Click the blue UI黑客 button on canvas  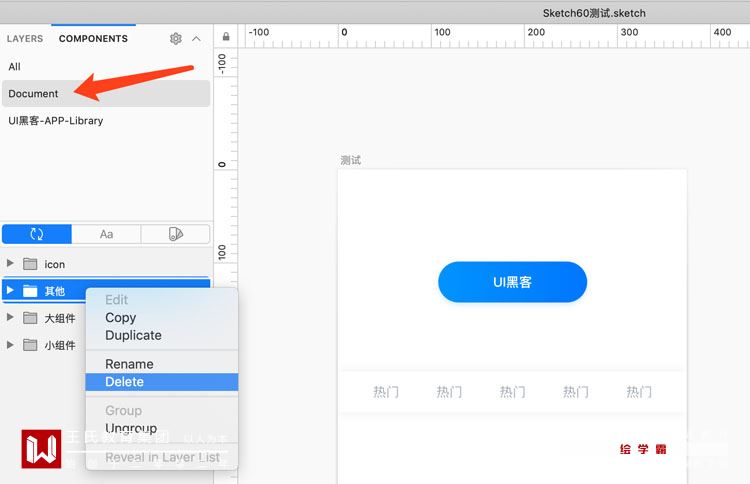click(x=512, y=282)
